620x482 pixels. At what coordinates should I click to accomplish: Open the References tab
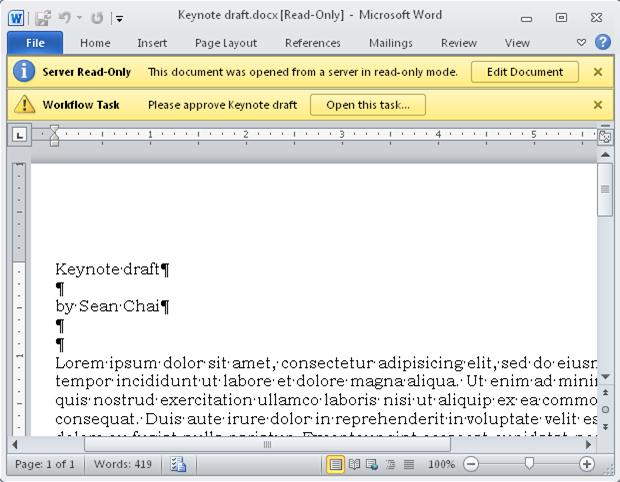312,43
